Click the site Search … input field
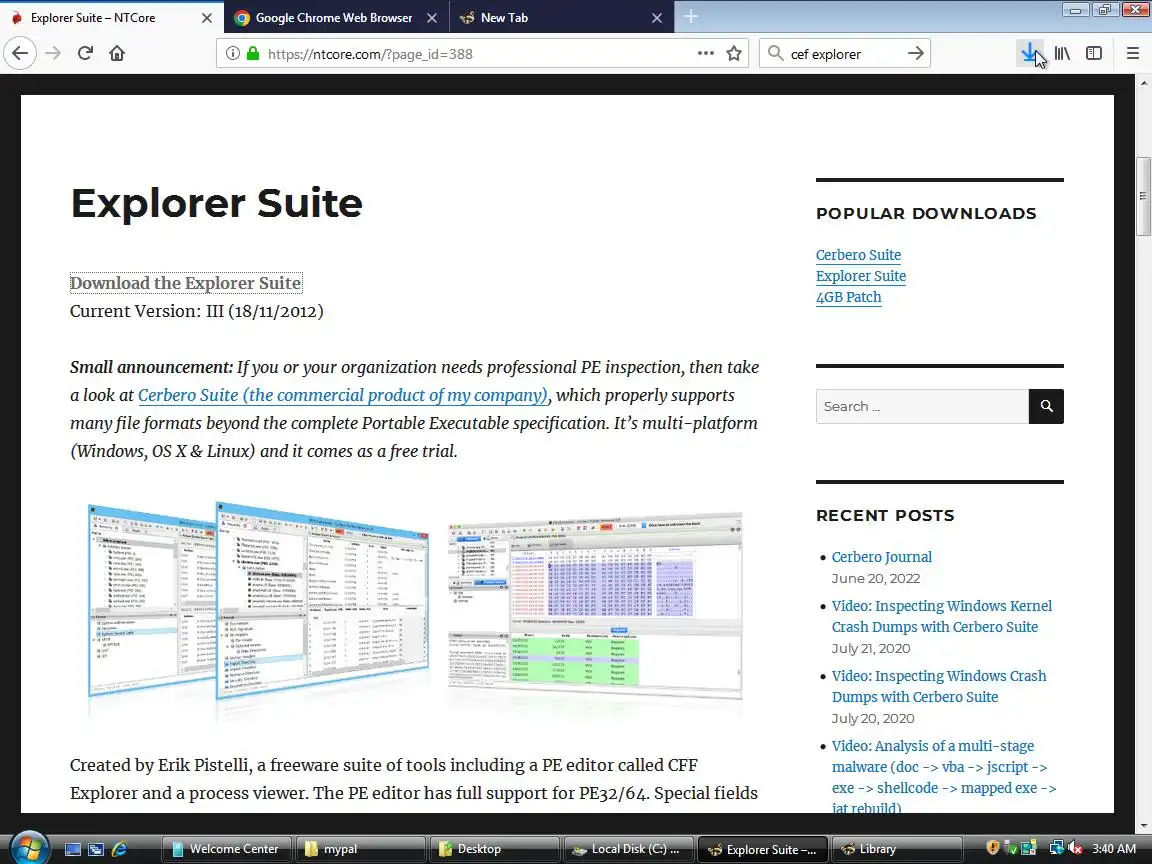The image size is (1152, 864). pos(922,406)
